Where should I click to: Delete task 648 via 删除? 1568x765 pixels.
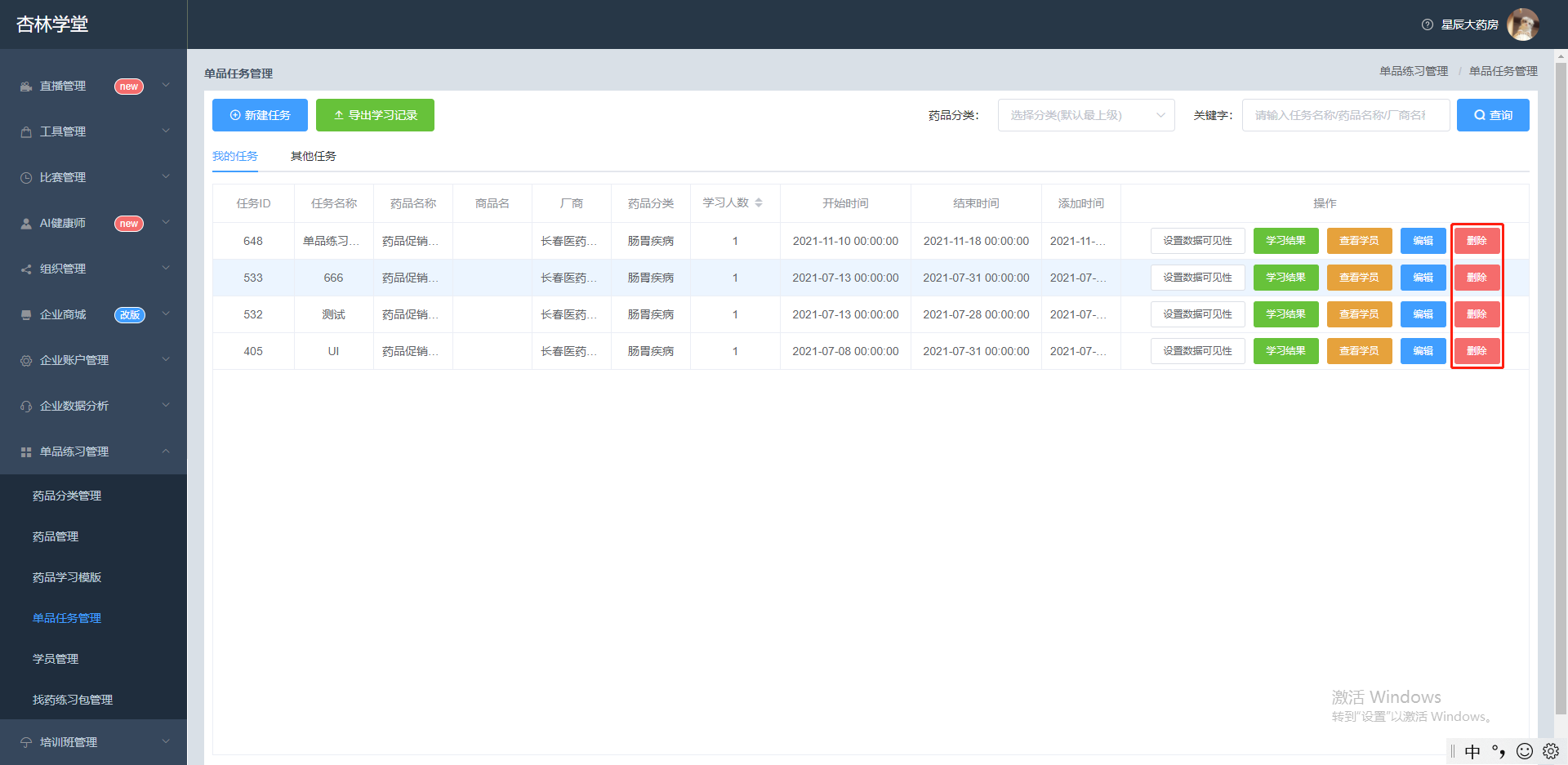[x=1477, y=241]
